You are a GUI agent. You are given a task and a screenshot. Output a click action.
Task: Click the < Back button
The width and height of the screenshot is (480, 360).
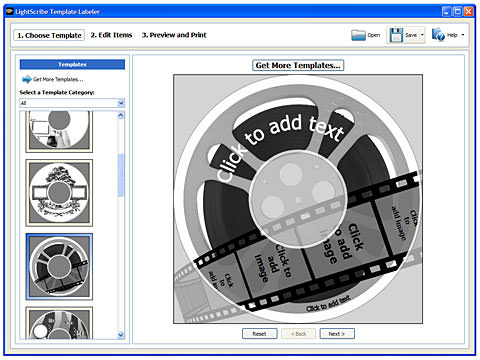pos(298,334)
